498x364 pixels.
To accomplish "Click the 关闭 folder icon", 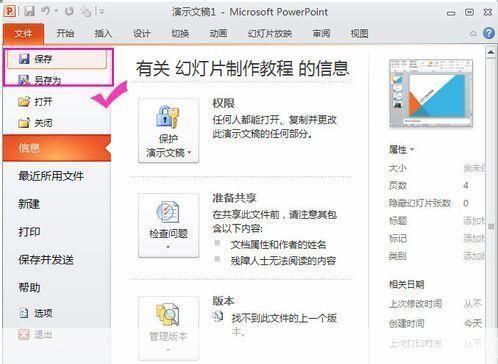I will pos(24,123).
